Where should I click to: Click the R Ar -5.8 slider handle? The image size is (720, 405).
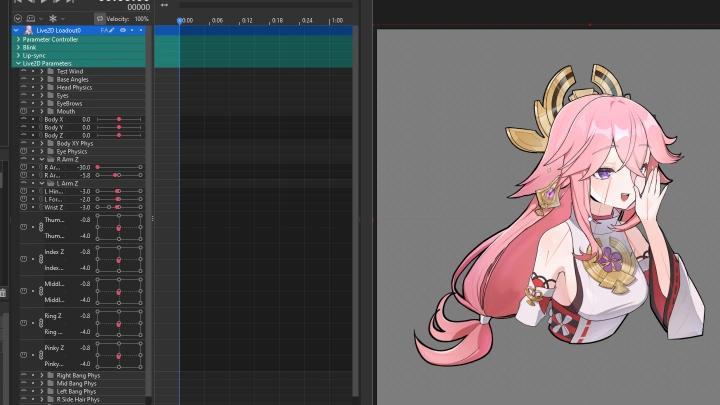click(115, 175)
